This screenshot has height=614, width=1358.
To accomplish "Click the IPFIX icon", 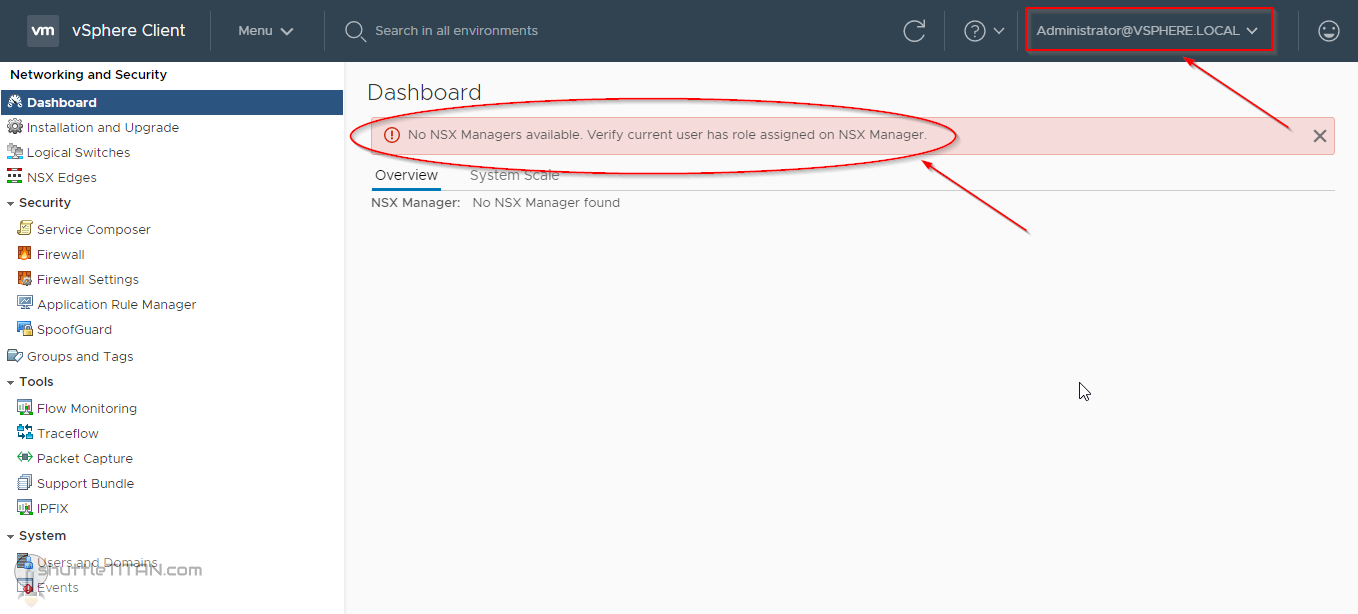I will [25, 508].
